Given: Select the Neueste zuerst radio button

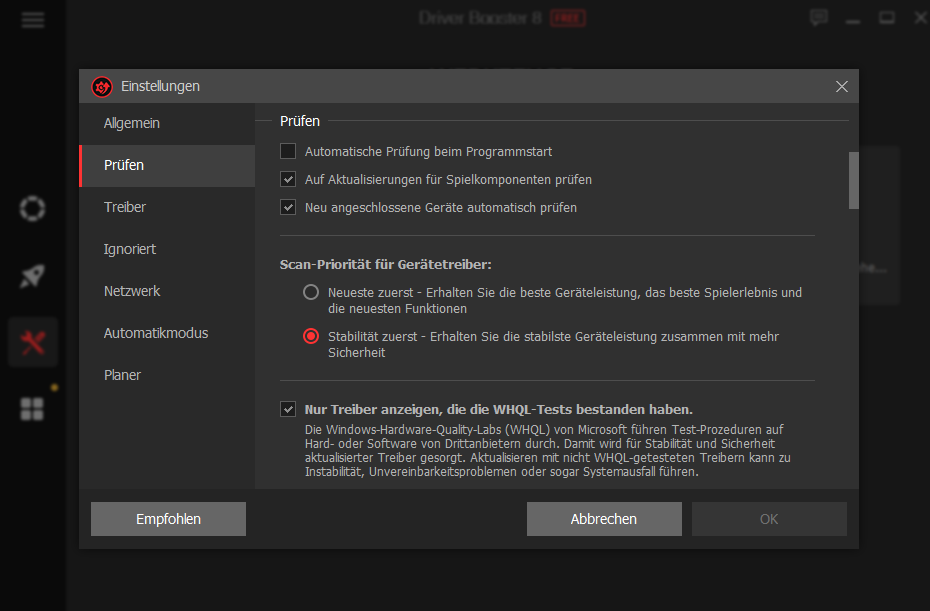Looking at the screenshot, I should (310, 292).
